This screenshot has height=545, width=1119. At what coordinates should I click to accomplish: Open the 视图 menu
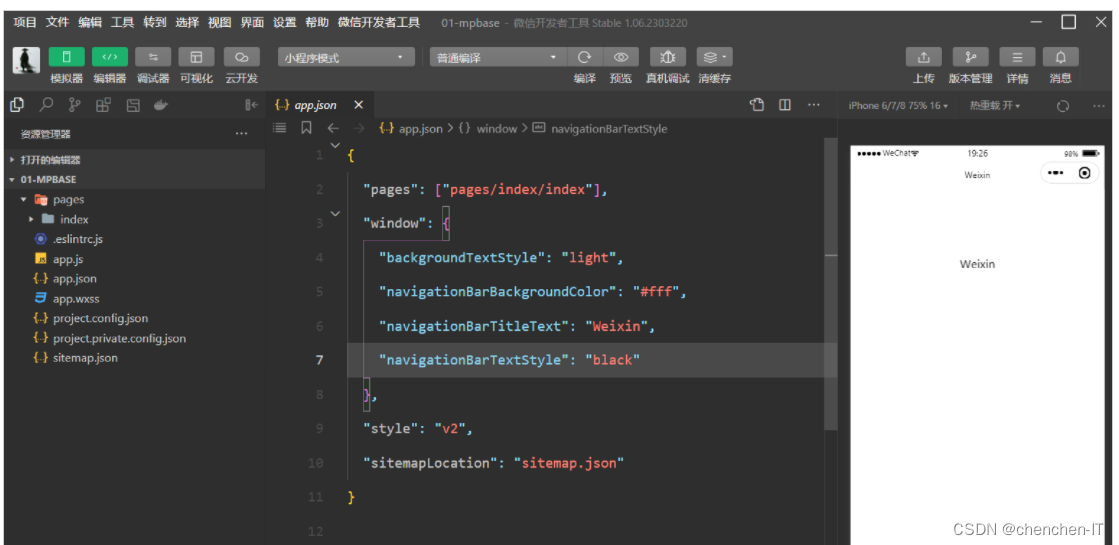coord(220,22)
